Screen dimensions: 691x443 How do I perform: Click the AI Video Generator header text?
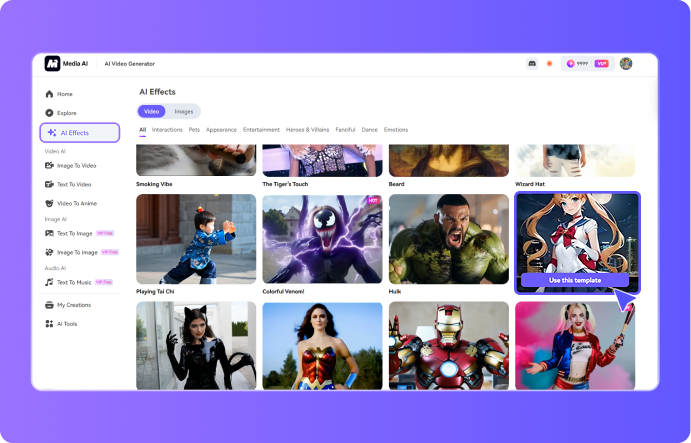tap(130, 63)
